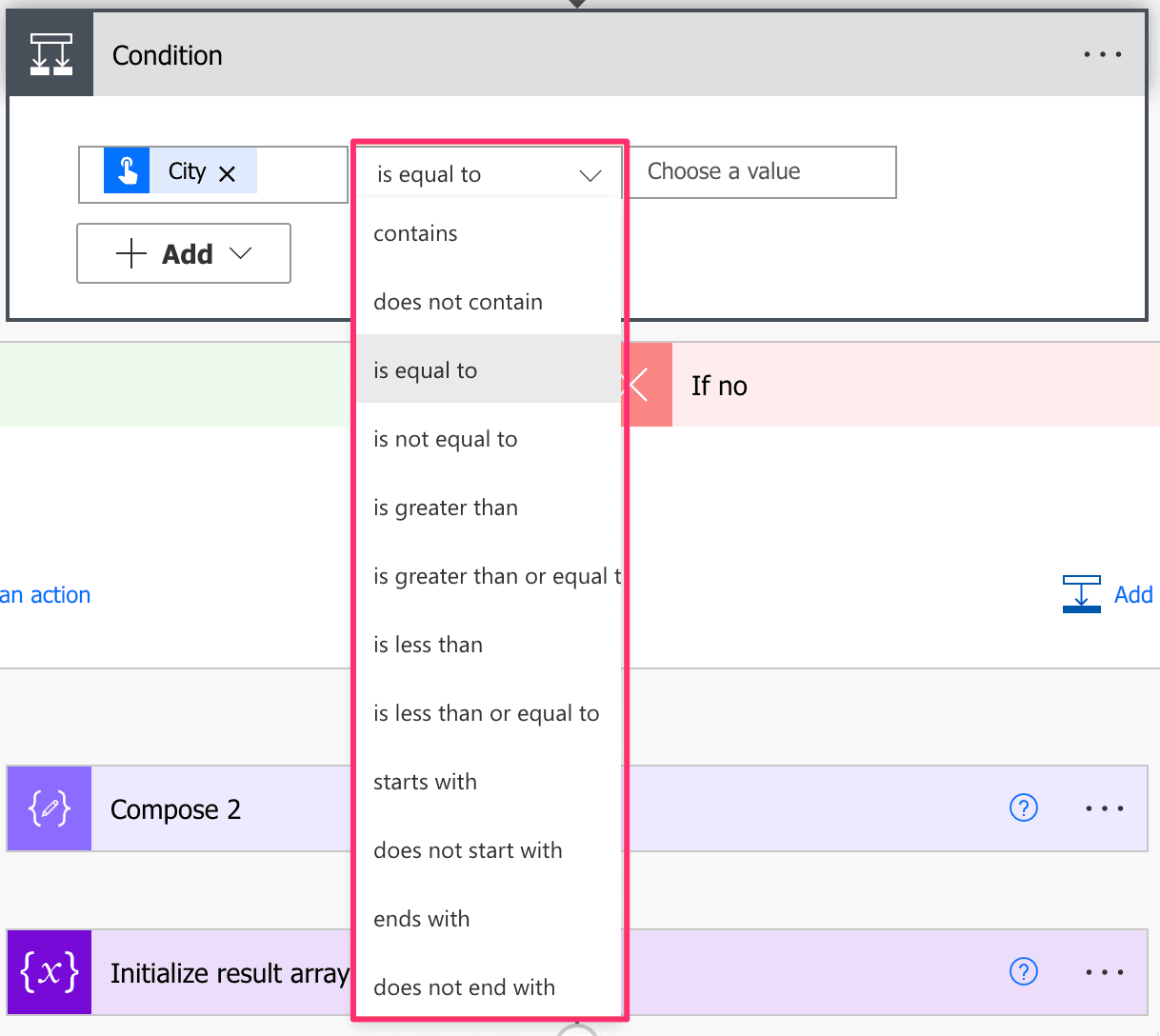1160x1036 pixels.
Task: Click the help icon on Initialize result array
Action: (1023, 971)
